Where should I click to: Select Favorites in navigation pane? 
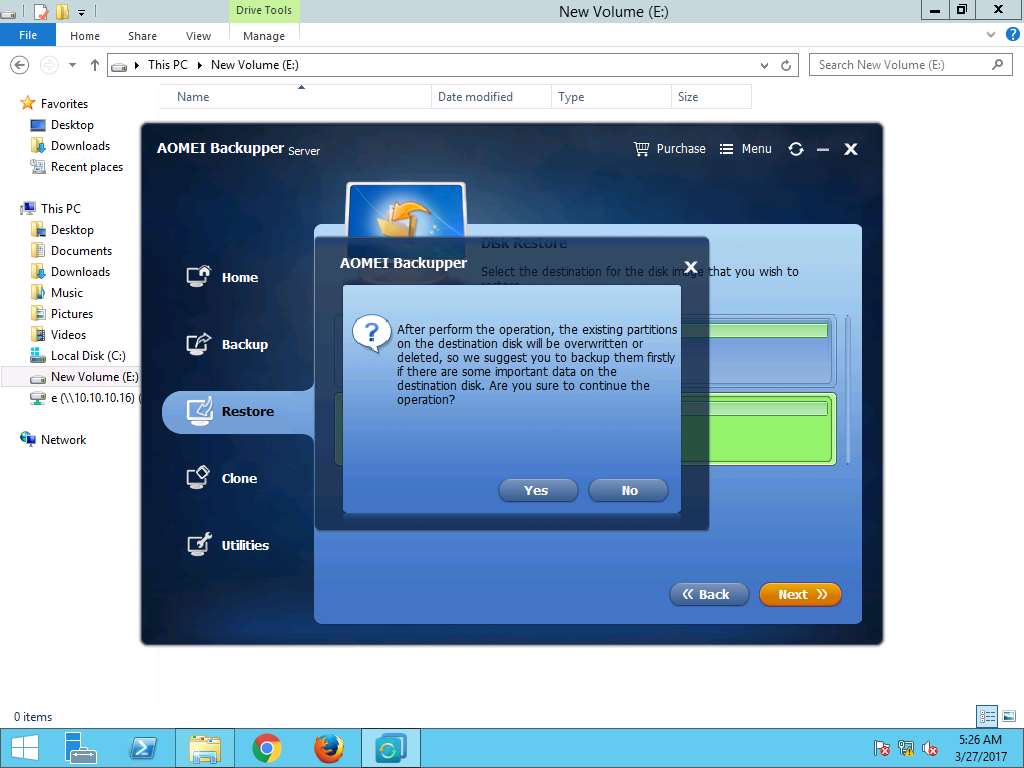coord(63,103)
